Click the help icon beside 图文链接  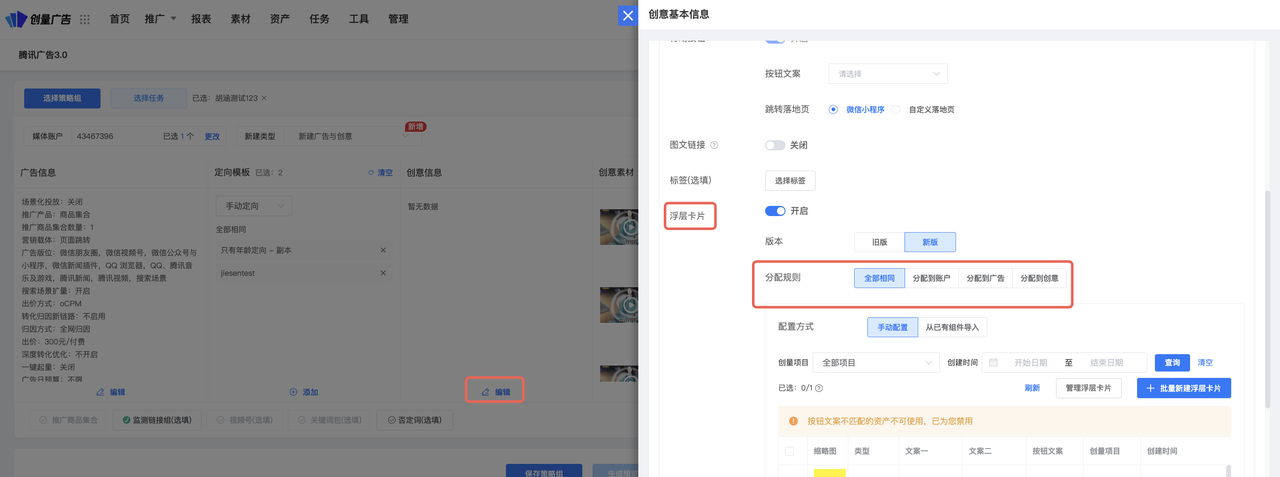click(714, 145)
